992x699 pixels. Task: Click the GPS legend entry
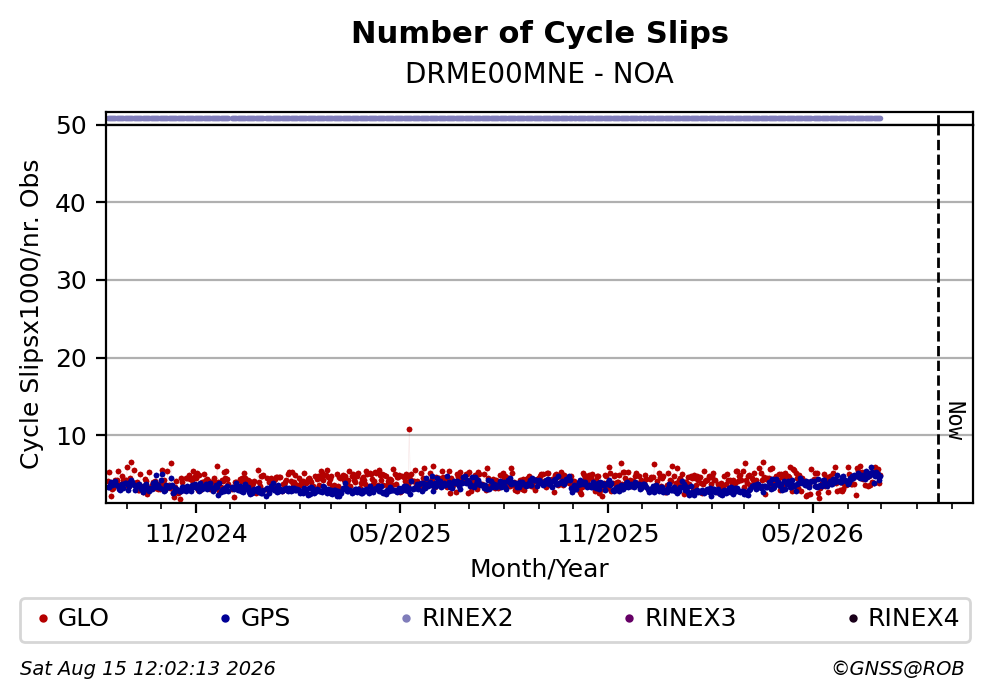click(x=256, y=617)
